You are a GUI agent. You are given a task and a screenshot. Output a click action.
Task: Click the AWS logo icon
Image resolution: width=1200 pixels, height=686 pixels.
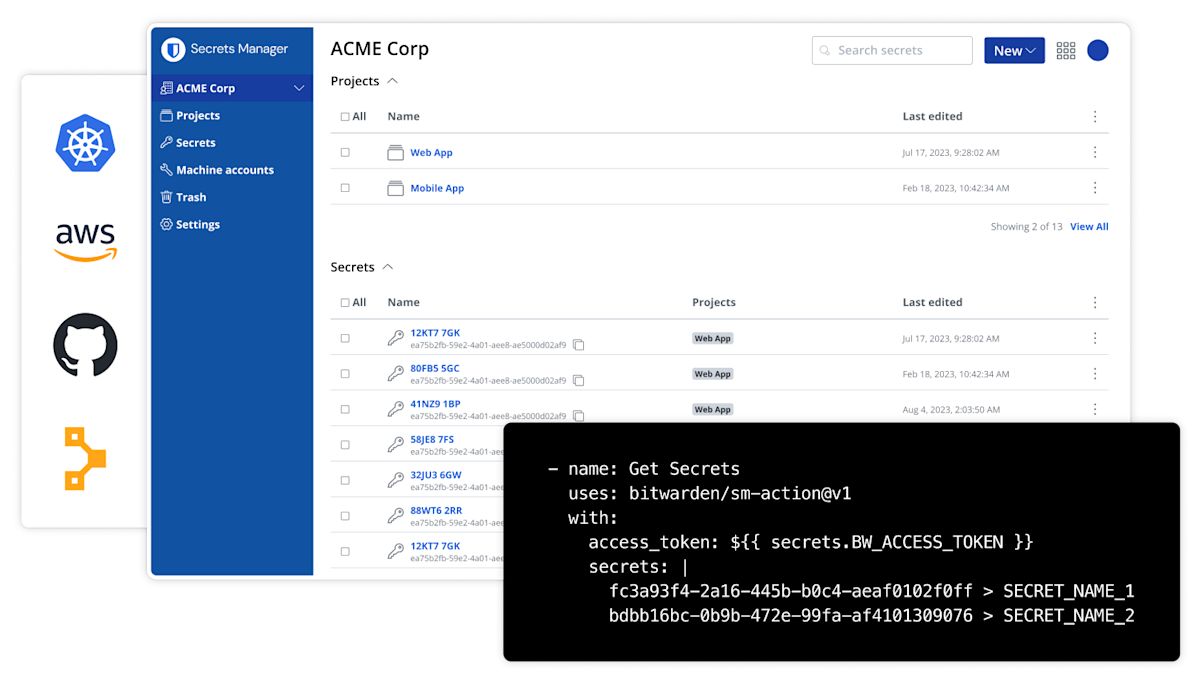click(85, 241)
